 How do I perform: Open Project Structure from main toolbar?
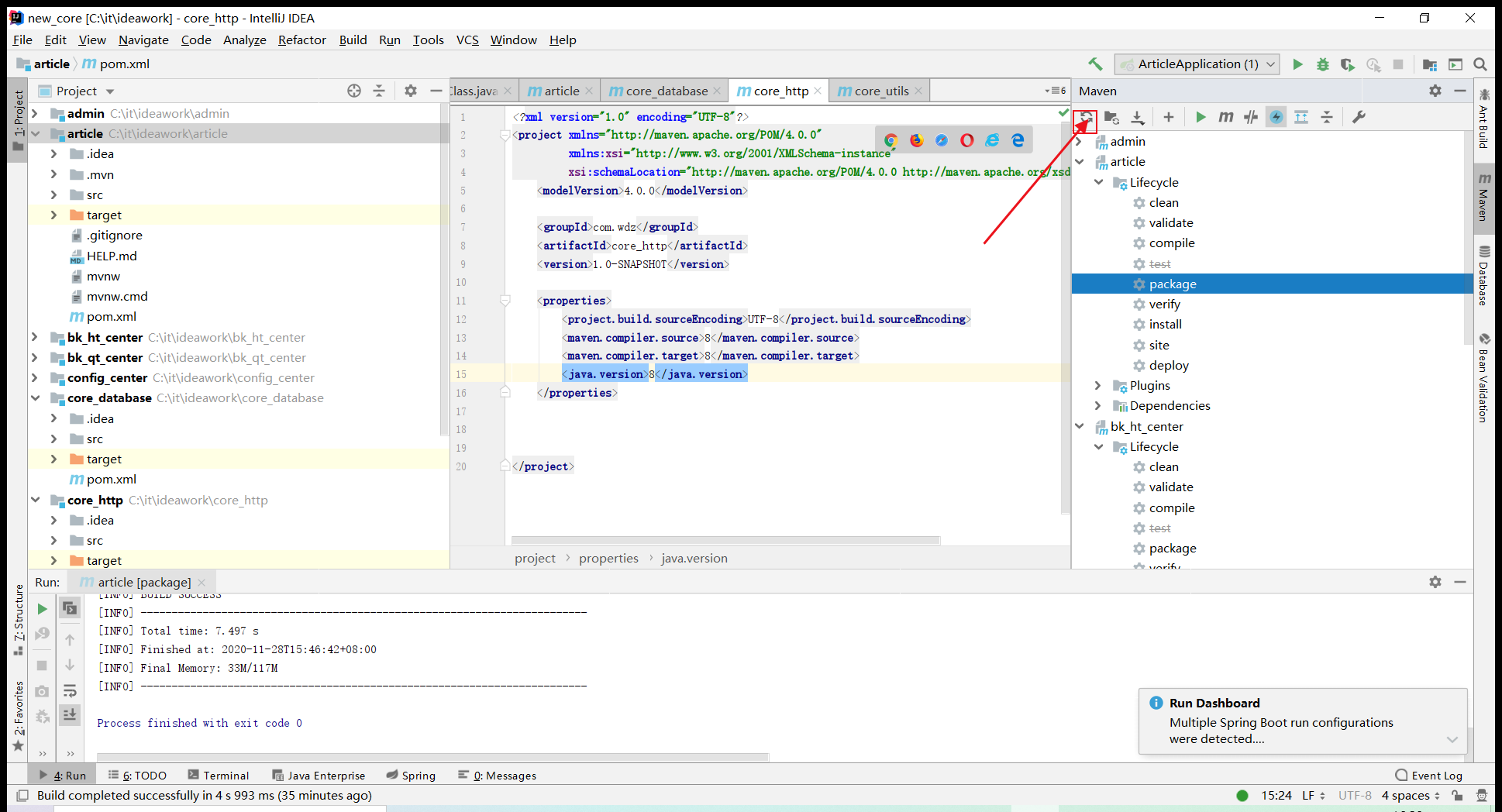pos(1430,64)
